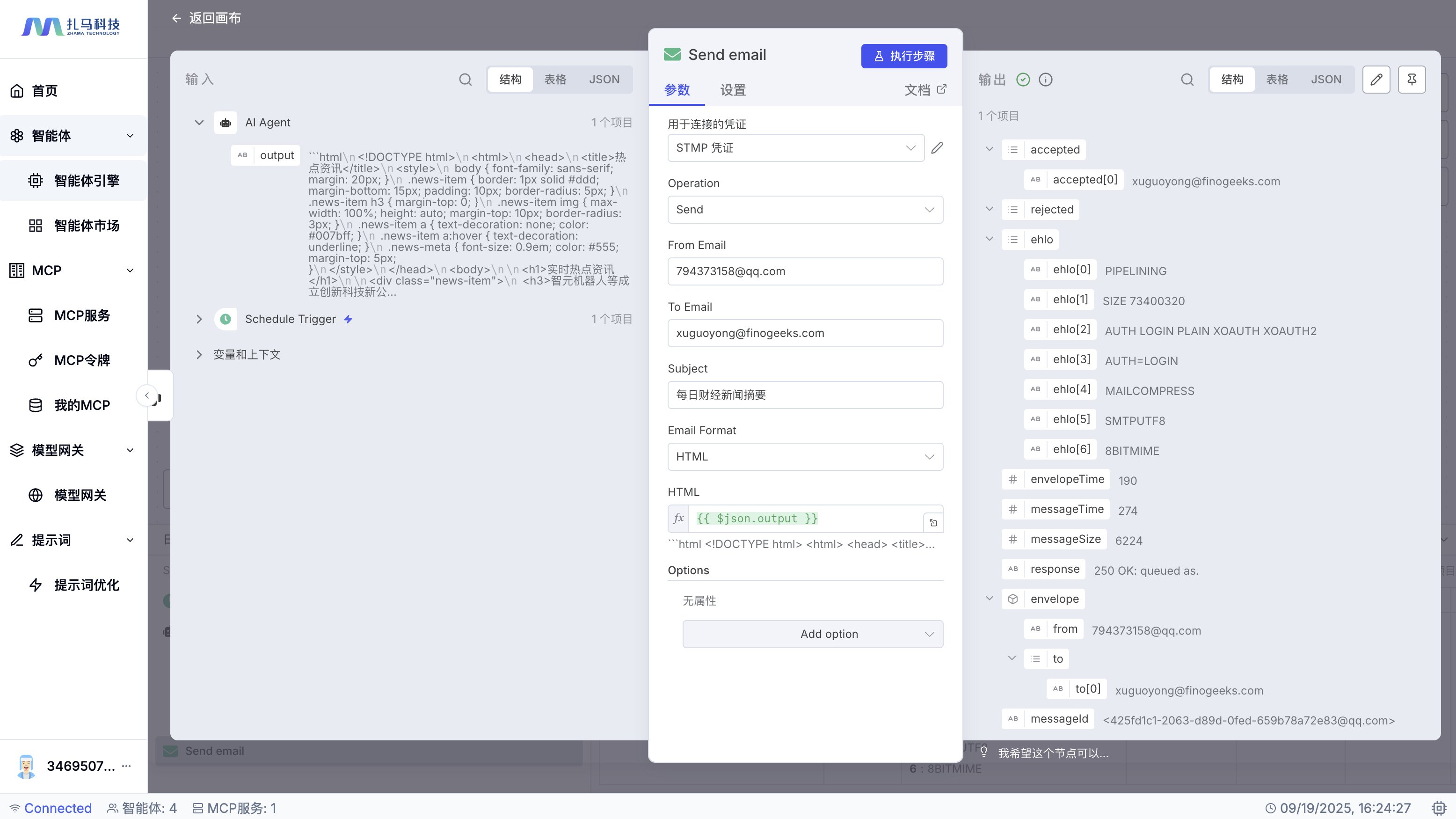Collapse the sidebar with arrow button
Viewport: 1456px width, 819px height.
click(147, 395)
